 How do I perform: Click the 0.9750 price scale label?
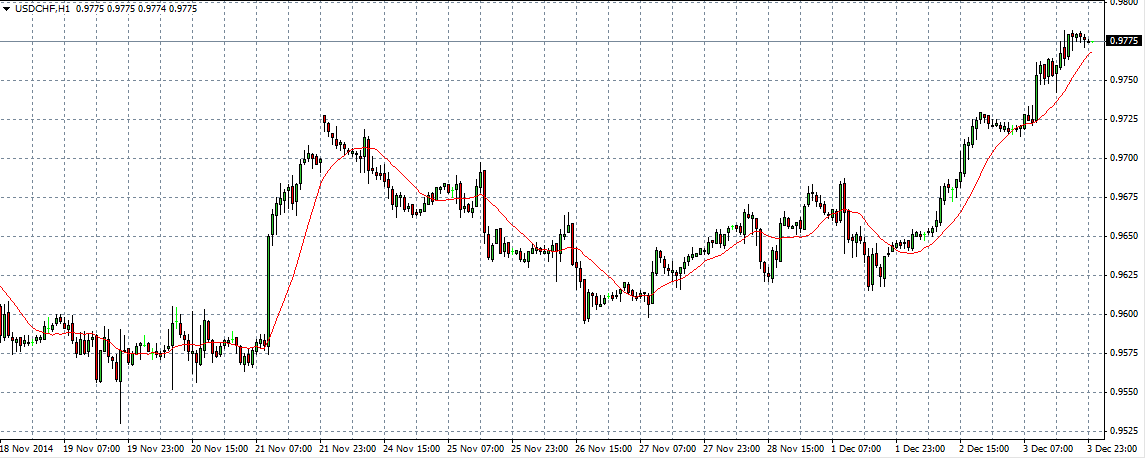pyautogui.click(x=1124, y=80)
